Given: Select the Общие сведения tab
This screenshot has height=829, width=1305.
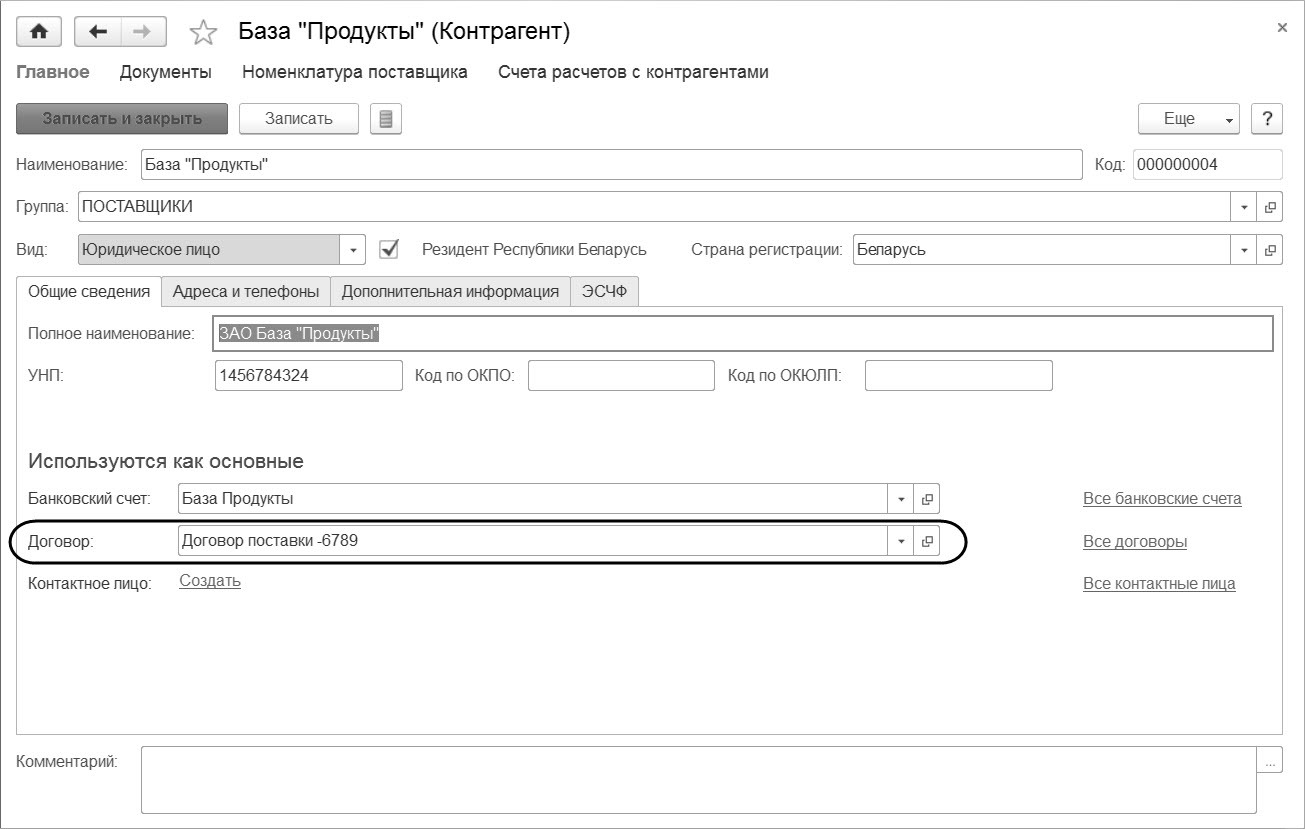Looking at the screenshot, I should click(89, 291).
